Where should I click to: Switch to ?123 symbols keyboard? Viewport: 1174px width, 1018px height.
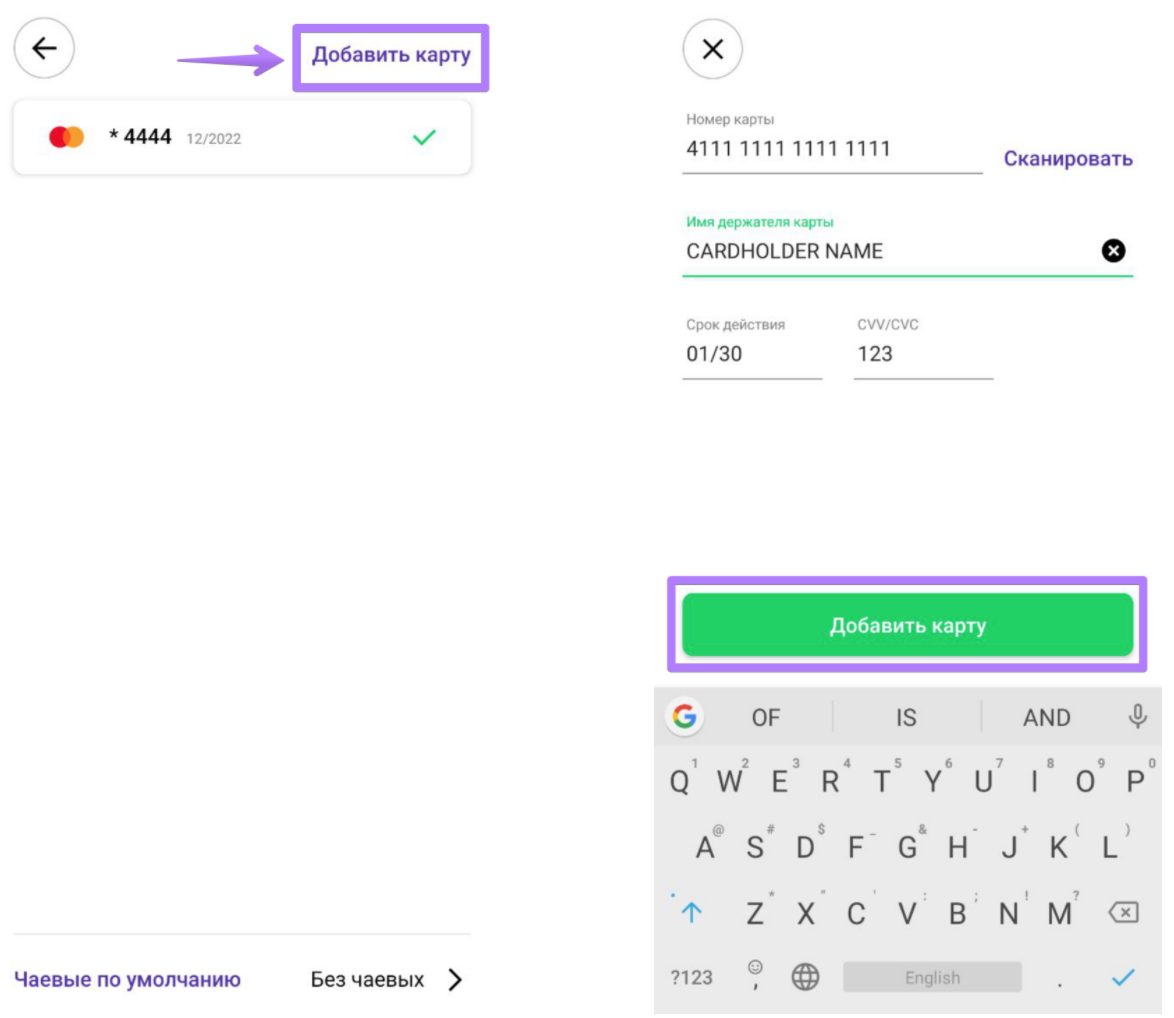point(691,977)
